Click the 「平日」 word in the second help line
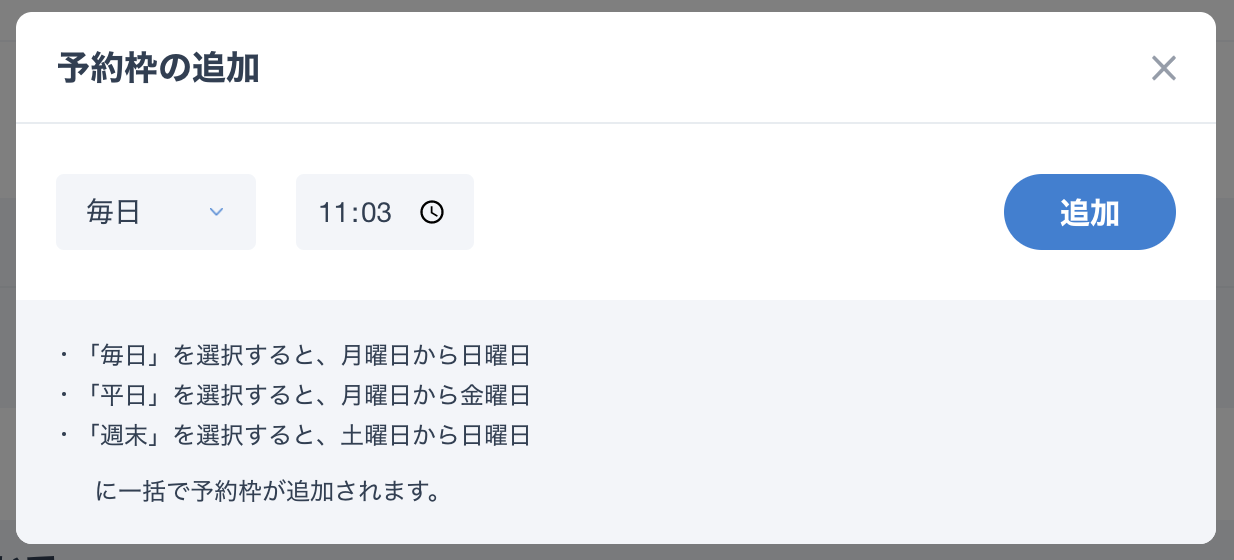 click(121, 395)
